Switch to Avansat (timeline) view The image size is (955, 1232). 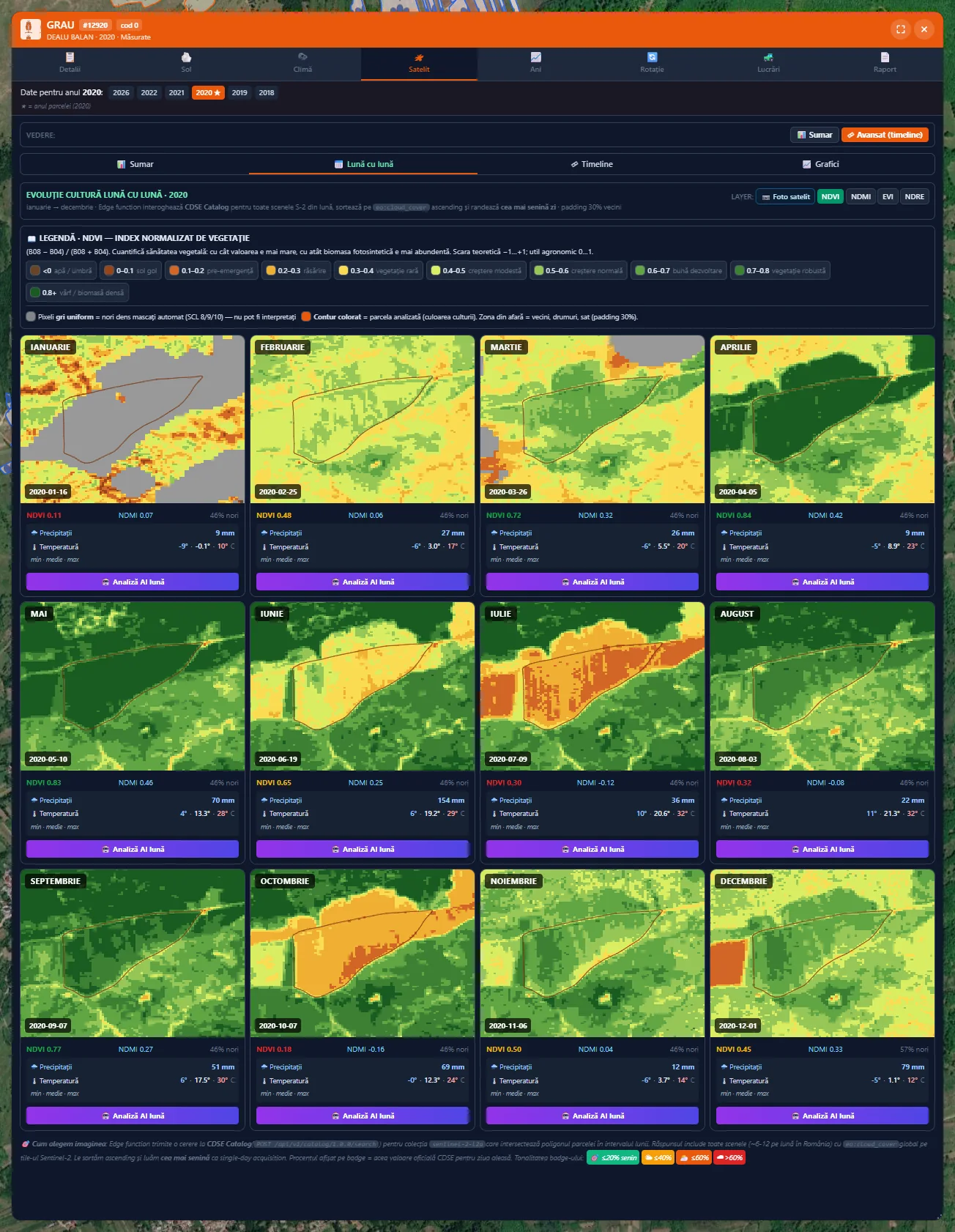(885, 135)
